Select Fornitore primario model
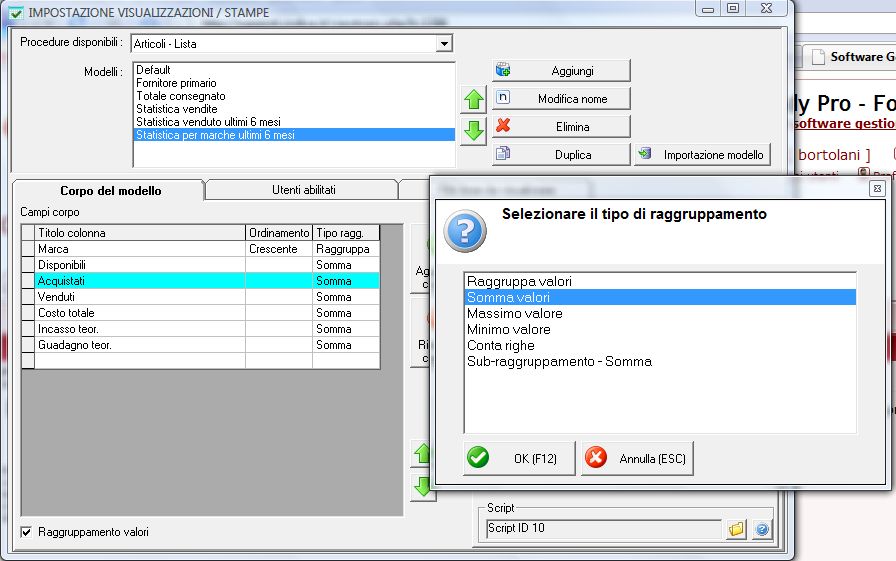This screenshot has height=561, width=896. coord(294,83)
